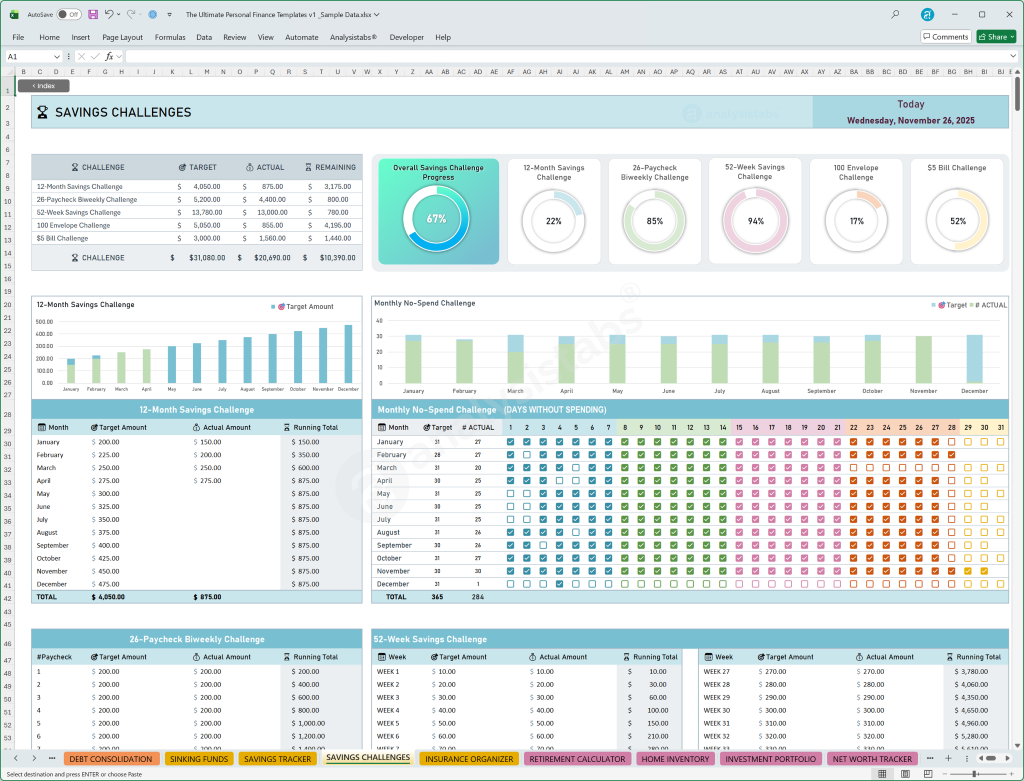
Task: Toggle the AutoSave switch
Action: [x=68, y=15]
